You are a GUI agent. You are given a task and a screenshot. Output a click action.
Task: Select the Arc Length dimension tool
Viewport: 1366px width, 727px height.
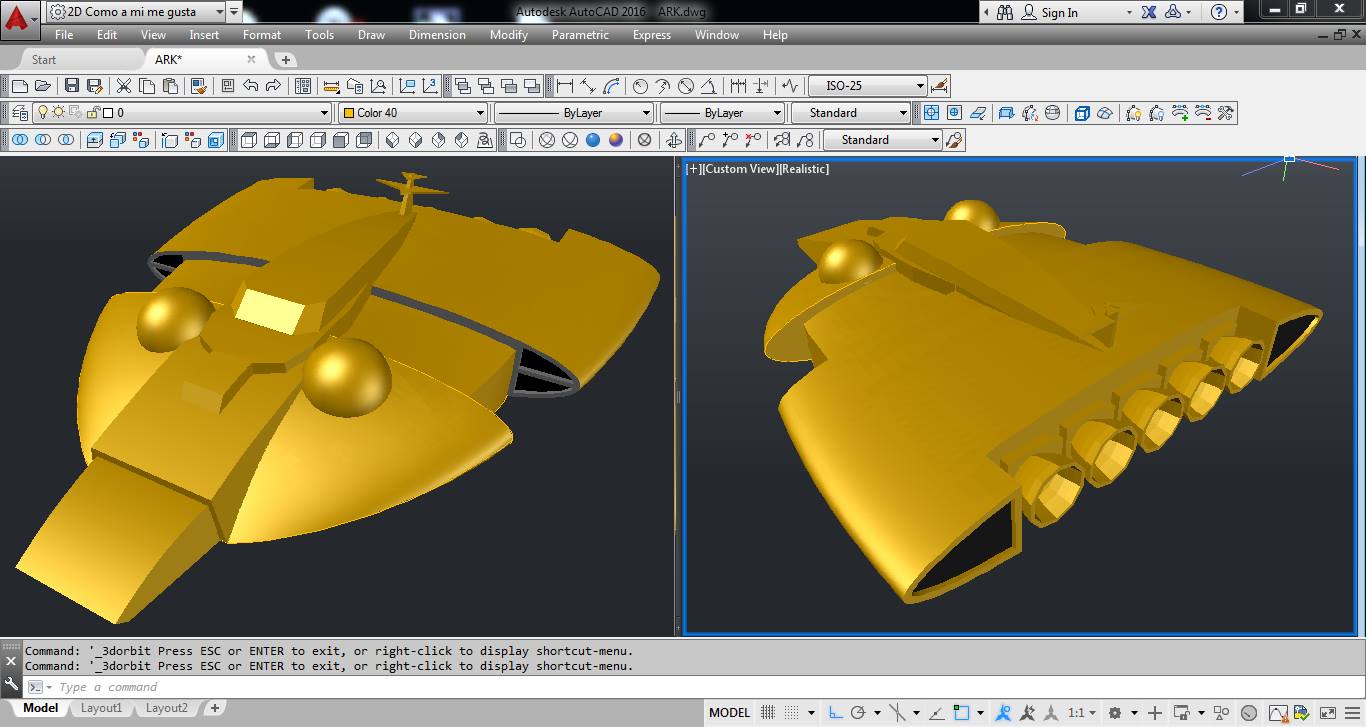(x=611, y=86)
